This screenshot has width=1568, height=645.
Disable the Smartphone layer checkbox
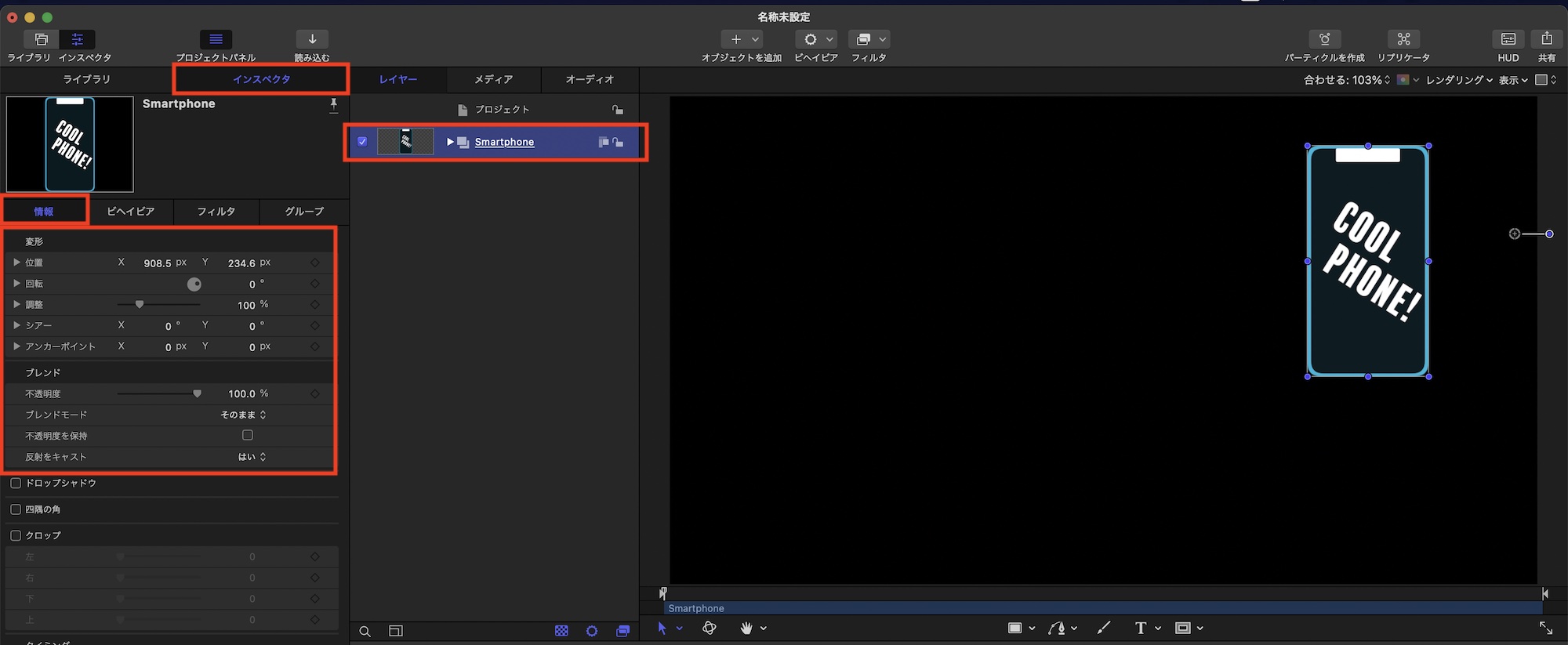tap(362, 142)
